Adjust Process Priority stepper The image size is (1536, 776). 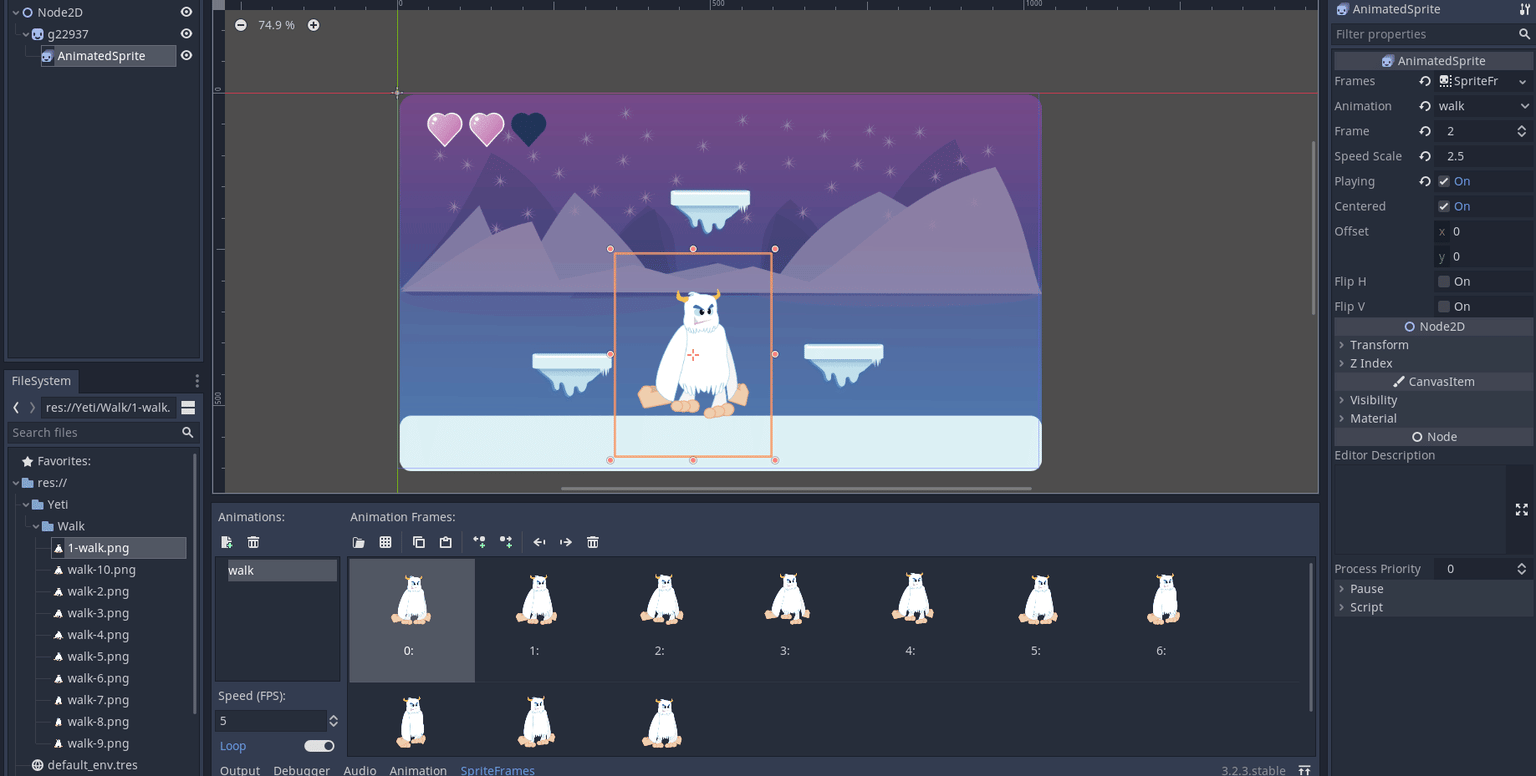click(1522, 569)
